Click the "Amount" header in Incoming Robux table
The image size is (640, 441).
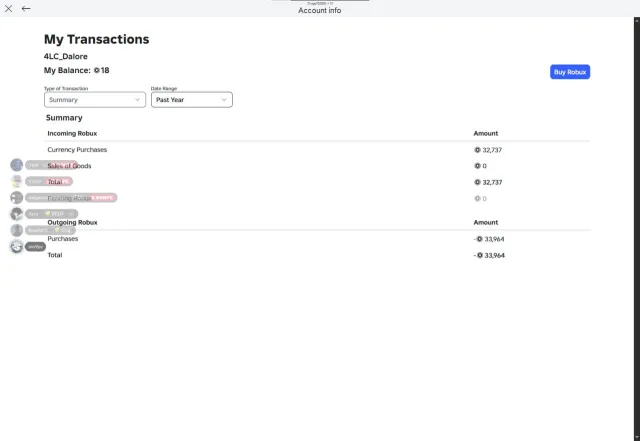click(x=486, y=134)
